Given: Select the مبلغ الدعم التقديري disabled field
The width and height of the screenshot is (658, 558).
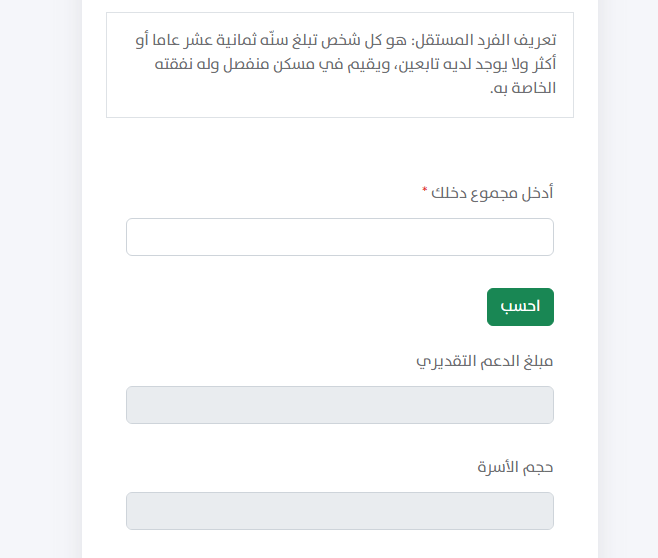Looking at the screenshot, I should [x=340, y=405].
